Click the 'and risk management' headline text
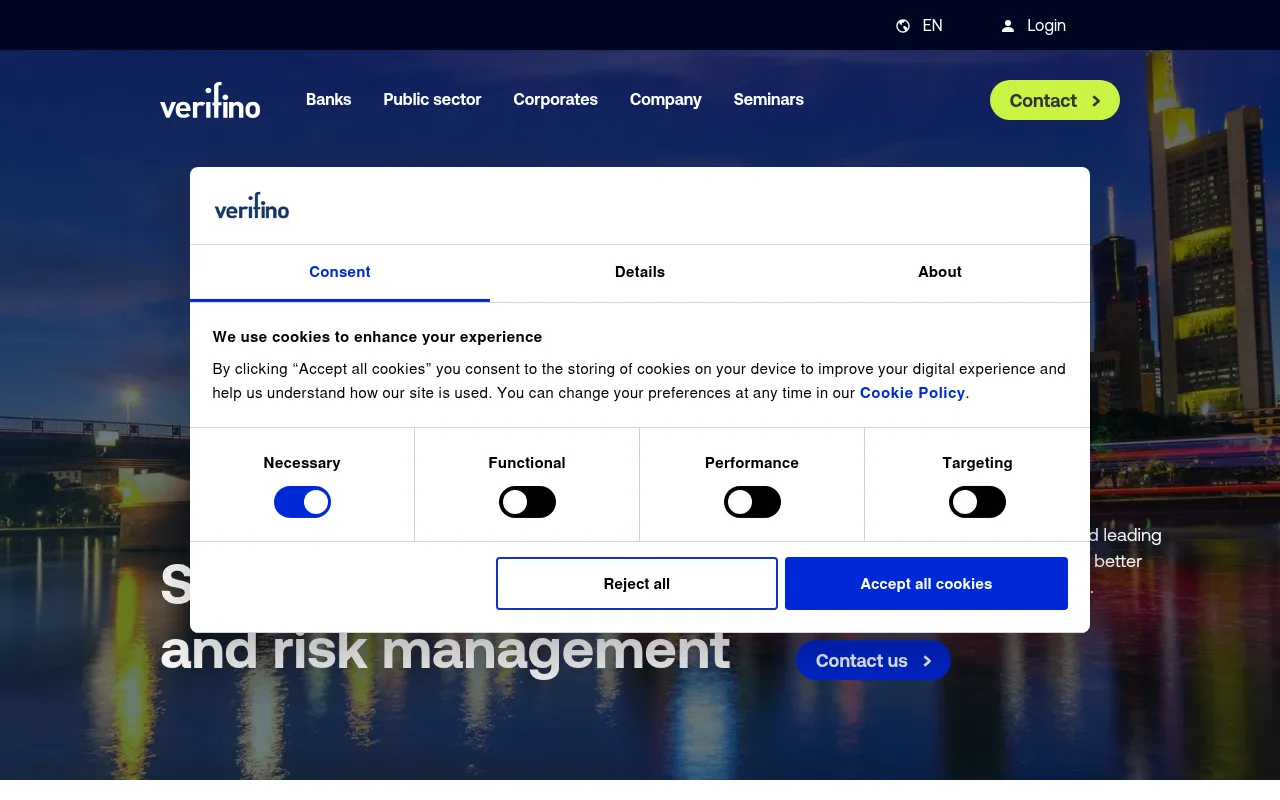The width and height of the screenshot is (1280, 800). [445, 650]
